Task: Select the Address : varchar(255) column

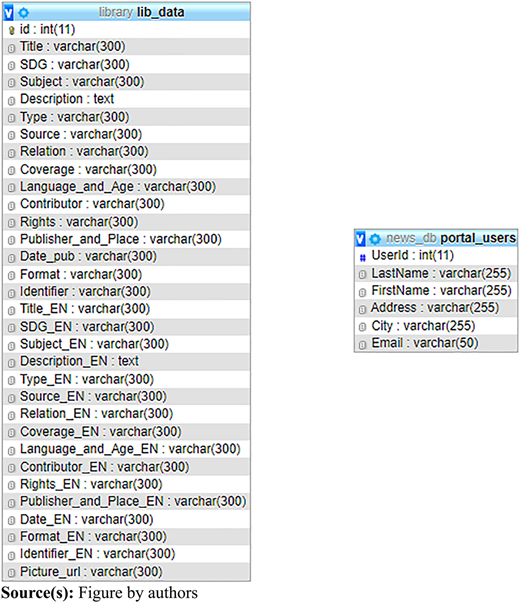Action: tap(436, 308)
